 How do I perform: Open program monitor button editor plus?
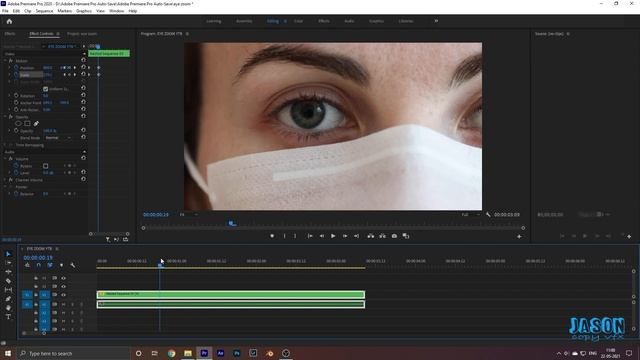tap(519, 236)
